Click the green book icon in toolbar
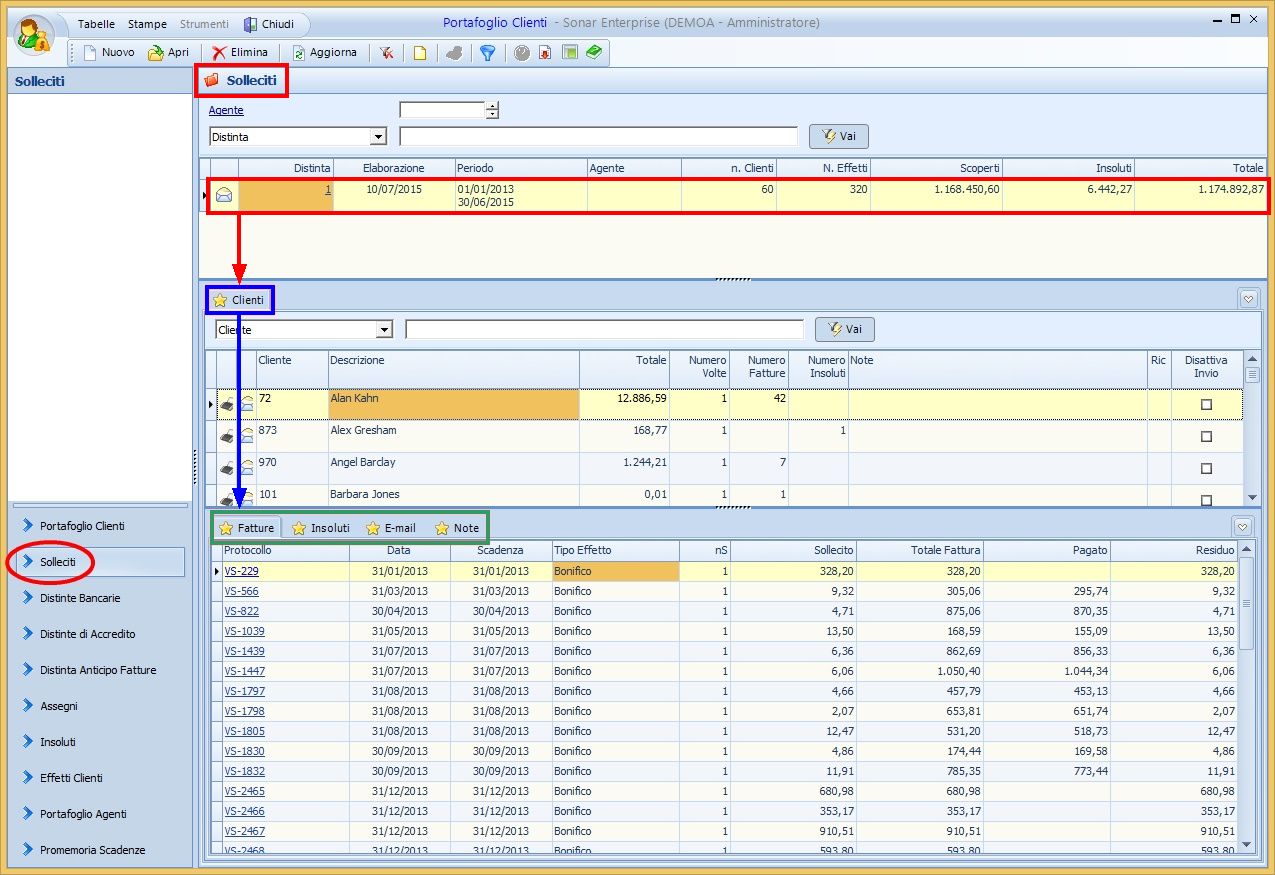 pos(594,52)
